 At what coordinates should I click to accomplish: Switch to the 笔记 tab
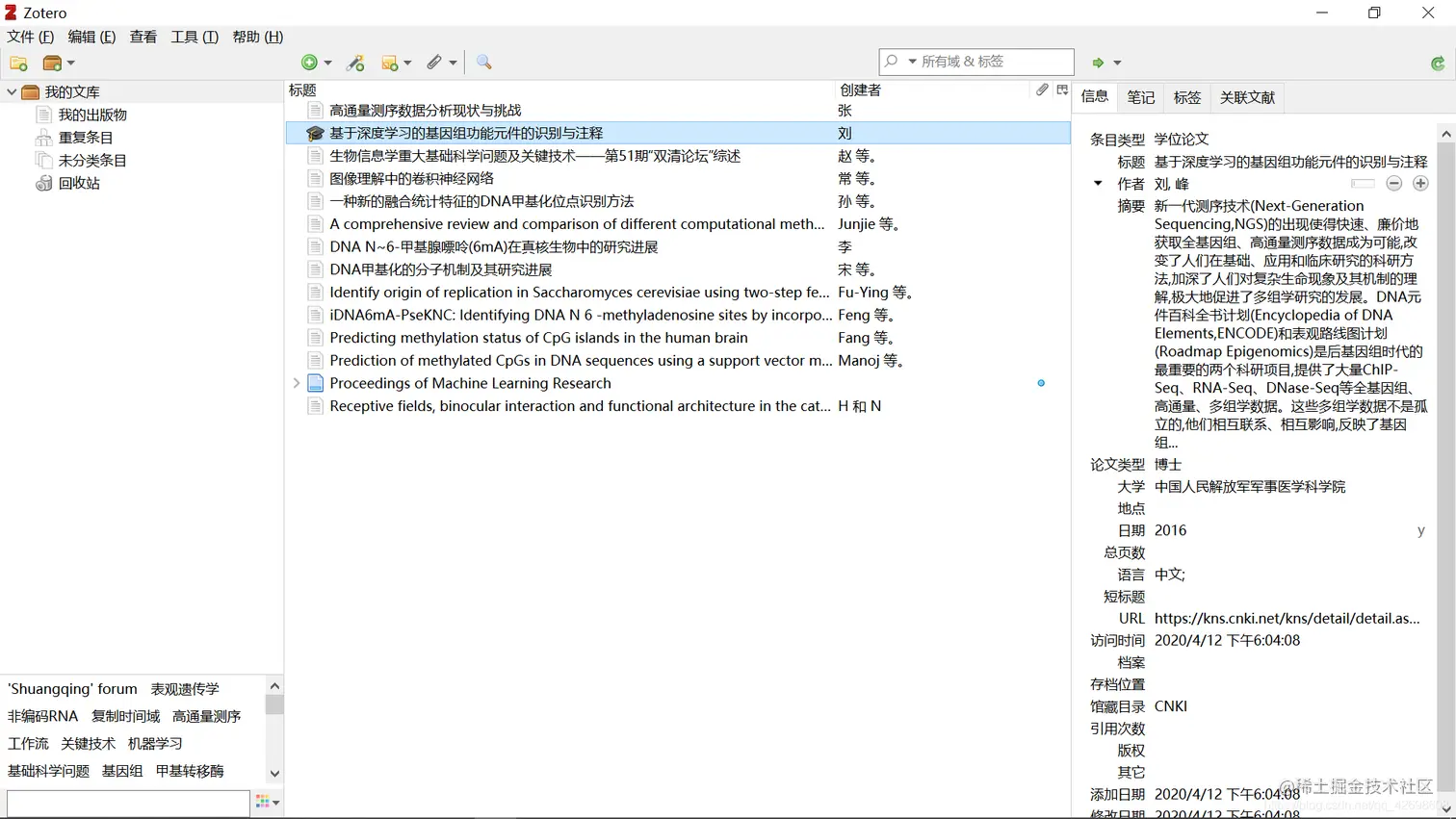tap(1141, 97)
